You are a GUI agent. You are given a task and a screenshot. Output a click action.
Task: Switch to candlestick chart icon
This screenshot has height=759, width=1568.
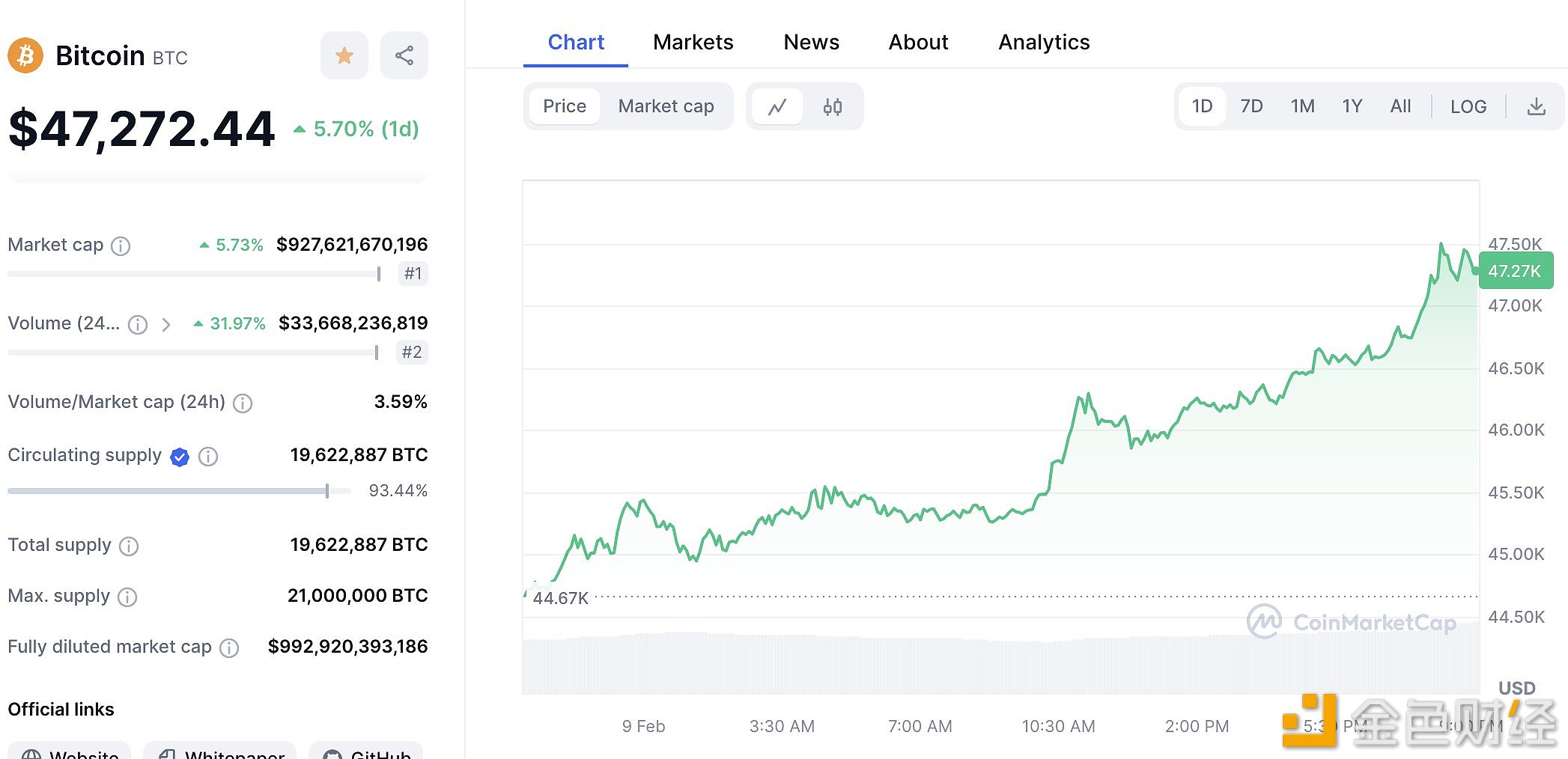pyautogui.click(x=833, y=106)
